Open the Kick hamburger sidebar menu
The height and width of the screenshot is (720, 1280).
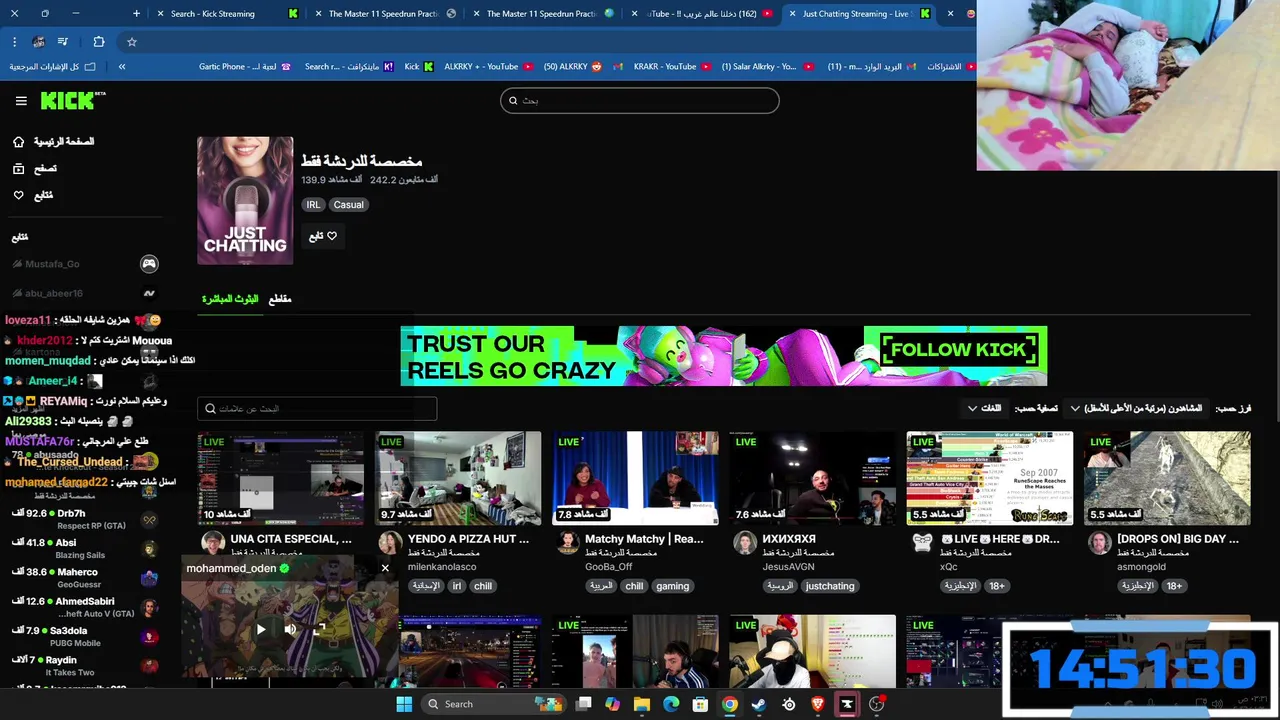[x=21, y=101]
